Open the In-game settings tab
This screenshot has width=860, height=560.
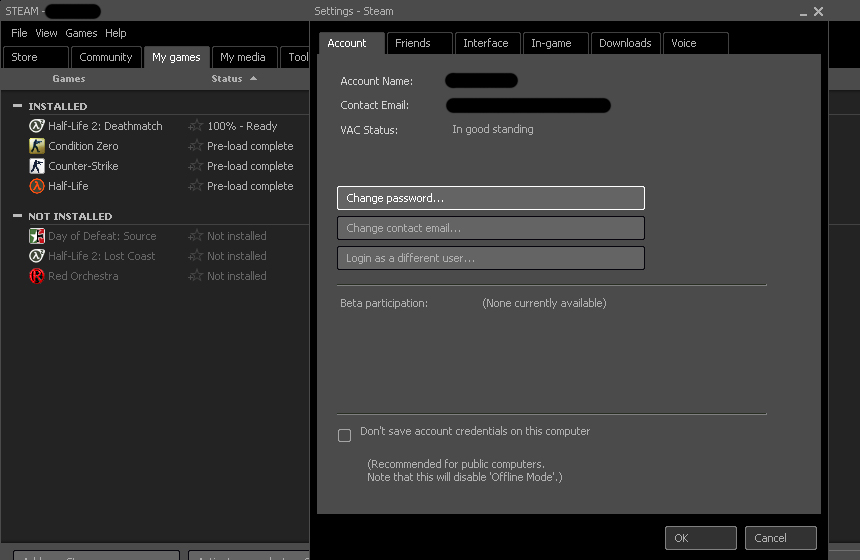click(x=556, y=43)
